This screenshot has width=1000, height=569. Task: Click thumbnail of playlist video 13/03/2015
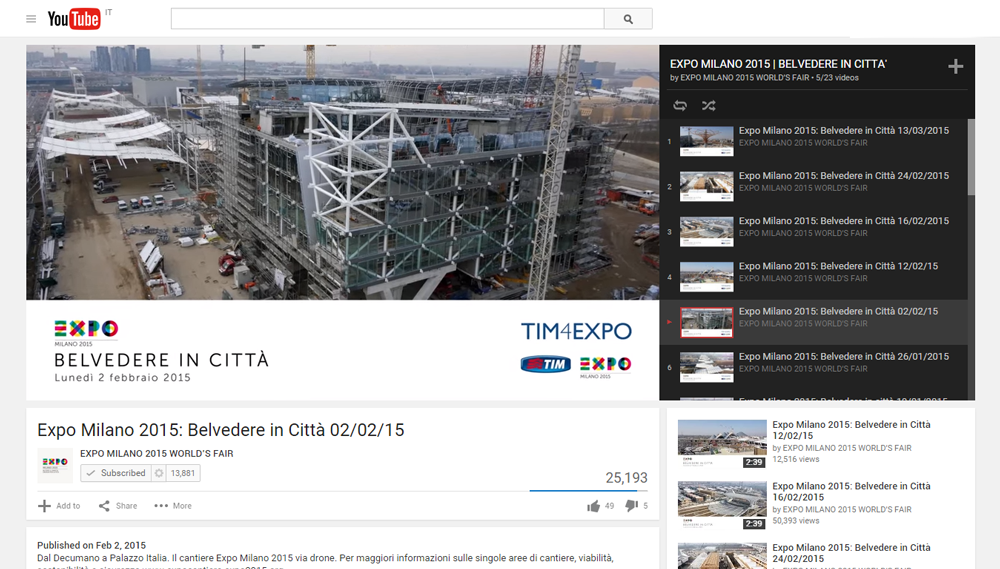[707, 141]
